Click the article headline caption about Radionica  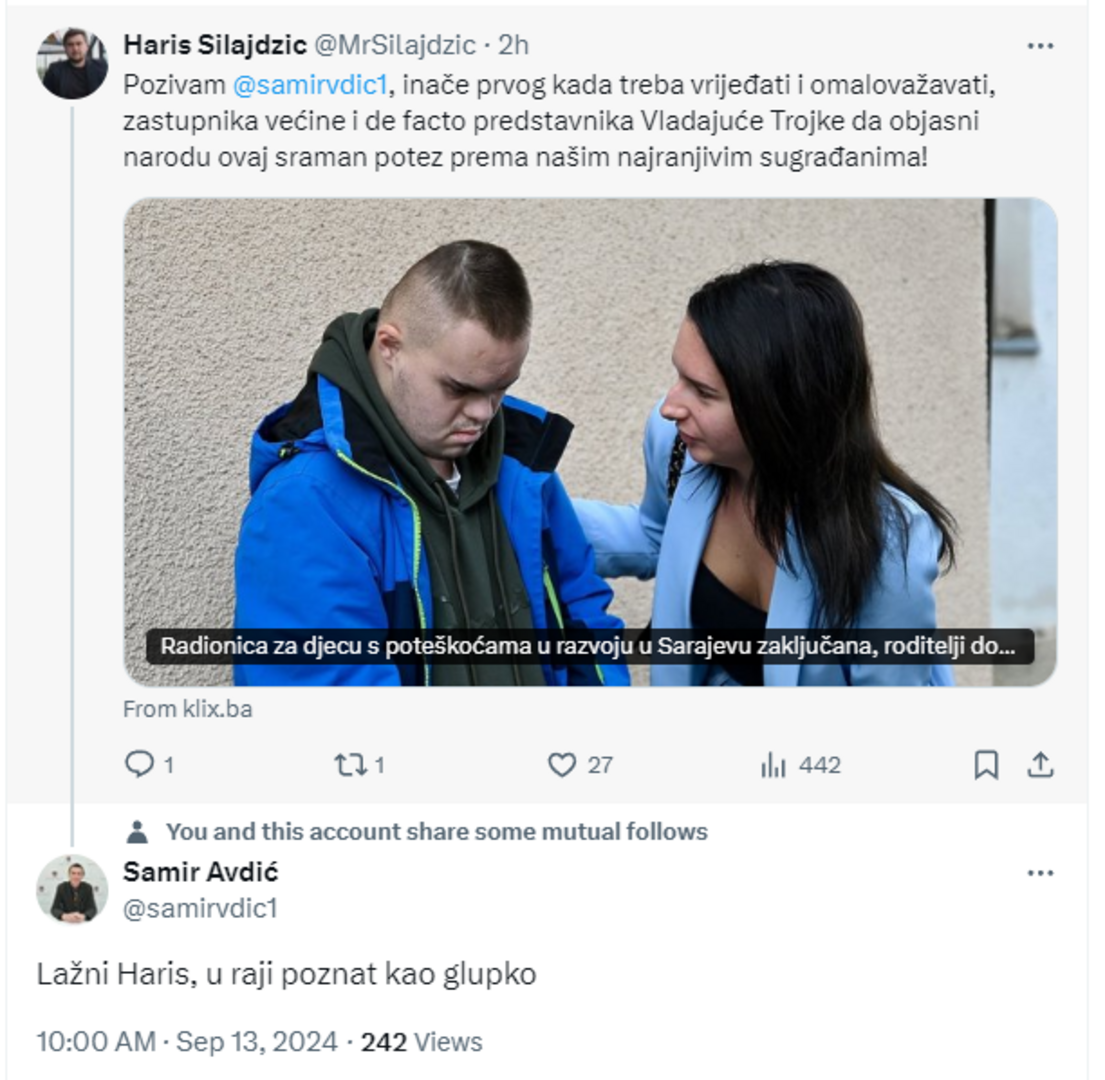590,646
